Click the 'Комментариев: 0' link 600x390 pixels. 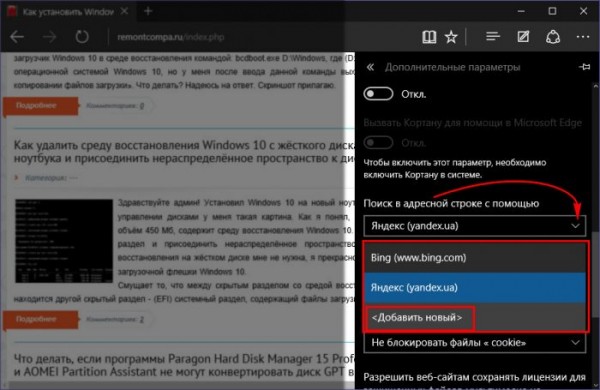tap(115, 106)
